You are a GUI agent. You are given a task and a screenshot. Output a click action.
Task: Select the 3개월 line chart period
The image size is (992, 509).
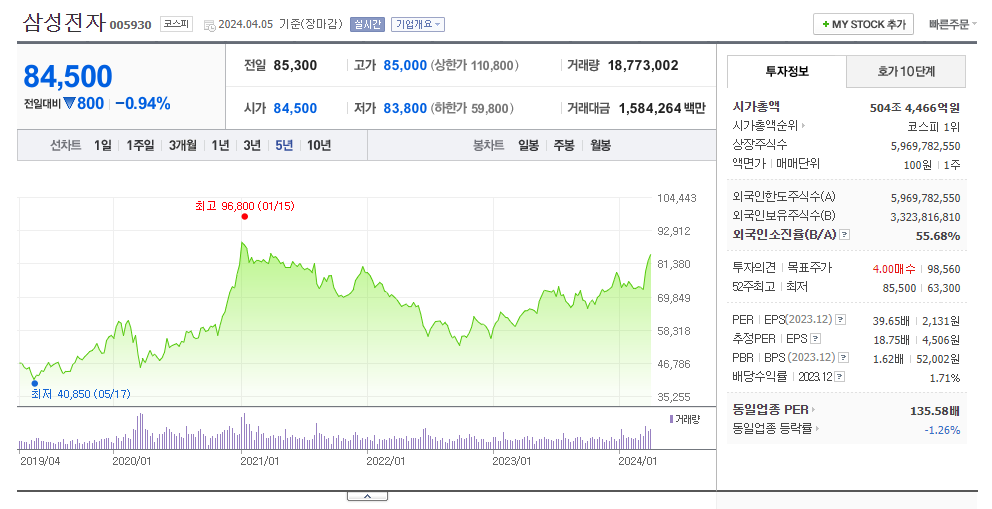[x=182, y=145]
